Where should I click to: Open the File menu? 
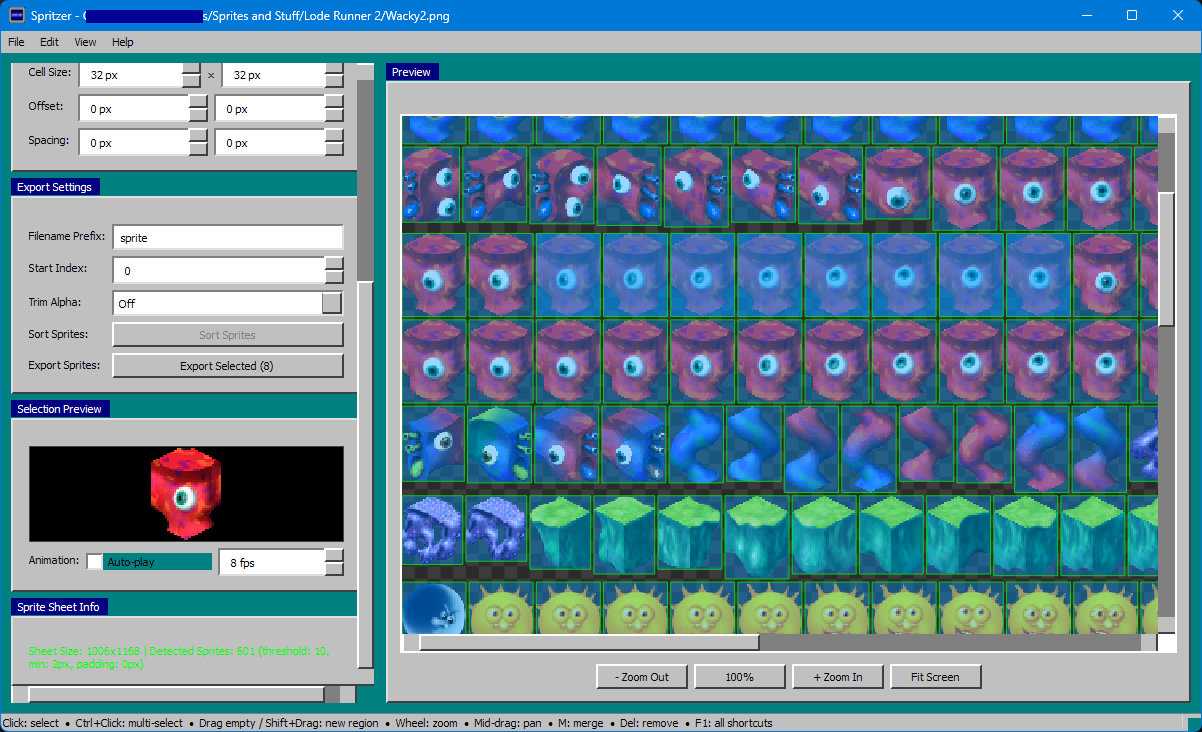[16, 42]
